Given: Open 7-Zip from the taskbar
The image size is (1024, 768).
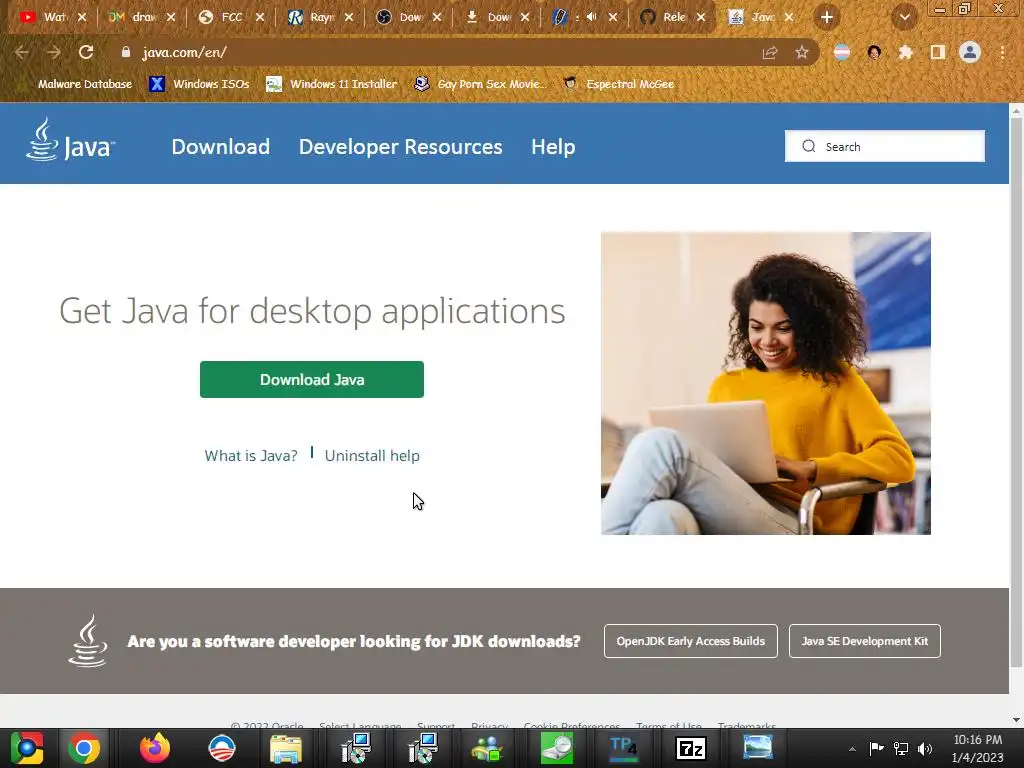Looking at the screenshot, I should (x=690, y=748).
